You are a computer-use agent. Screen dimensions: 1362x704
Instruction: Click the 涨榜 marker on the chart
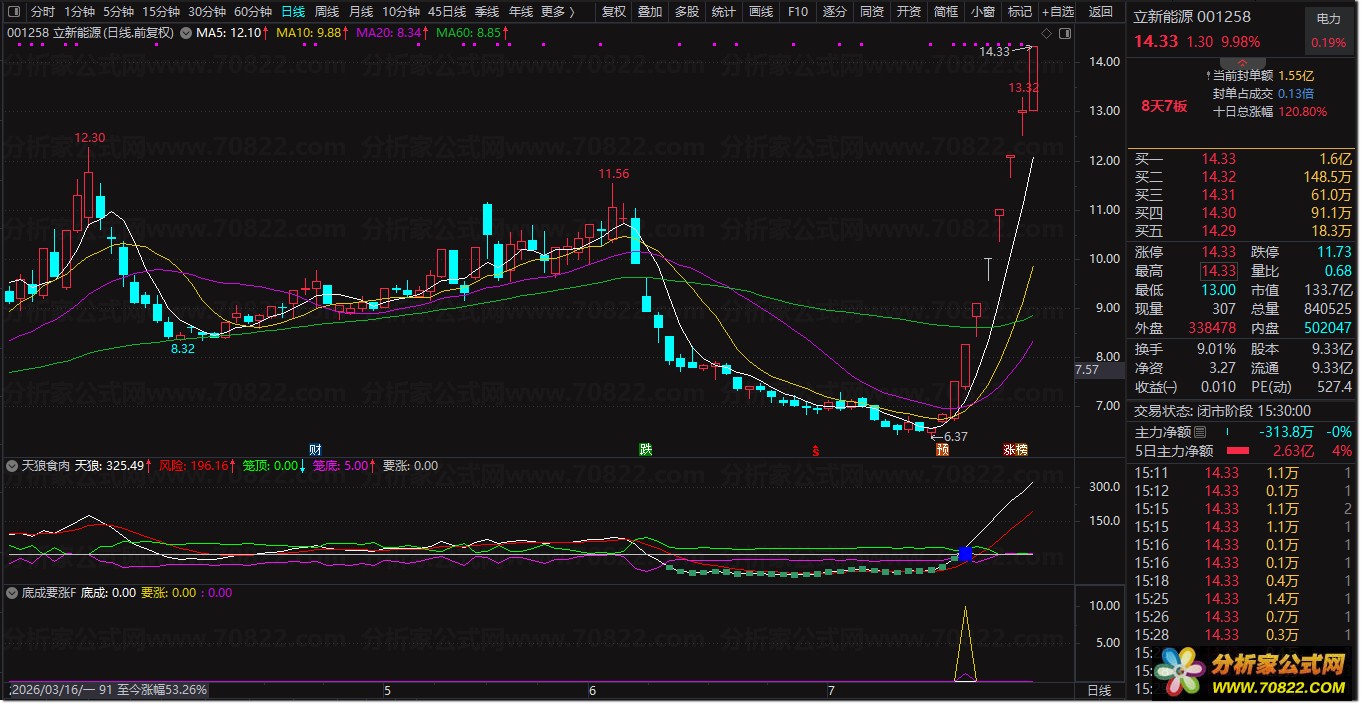coord(1016,450)
